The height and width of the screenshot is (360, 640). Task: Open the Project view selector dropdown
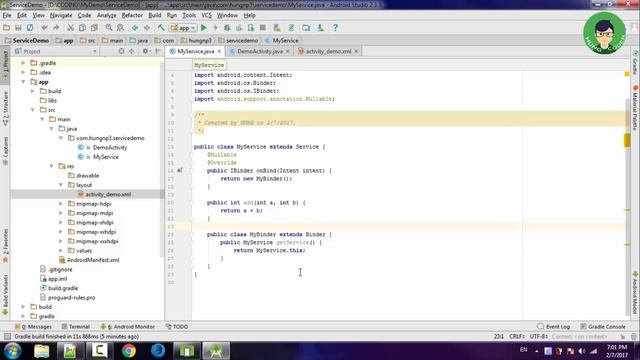[x=56, y=51]
